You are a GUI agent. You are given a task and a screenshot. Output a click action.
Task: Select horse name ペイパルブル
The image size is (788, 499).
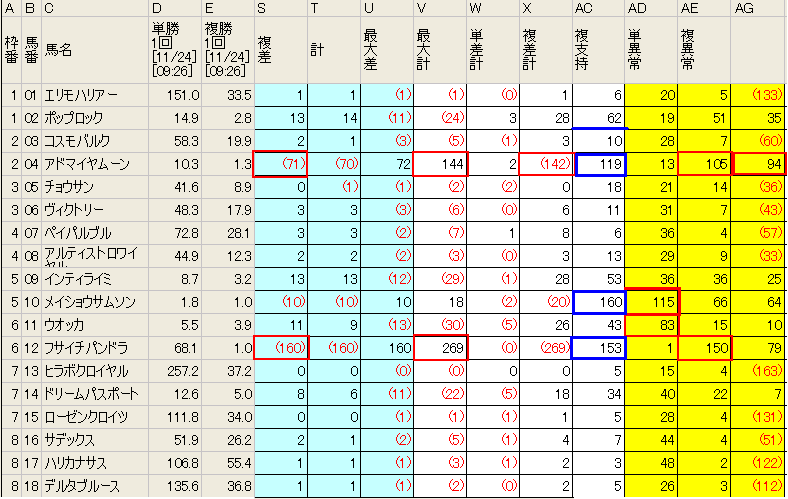click(x=77, y=233)
